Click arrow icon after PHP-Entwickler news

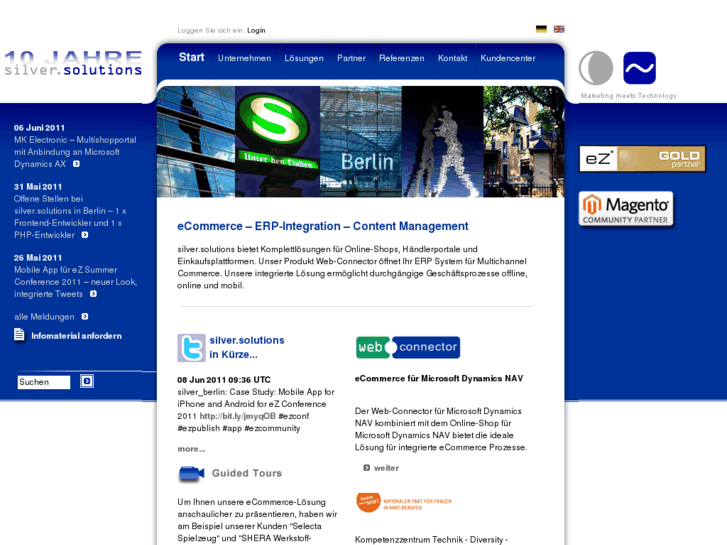coord(85,235)
